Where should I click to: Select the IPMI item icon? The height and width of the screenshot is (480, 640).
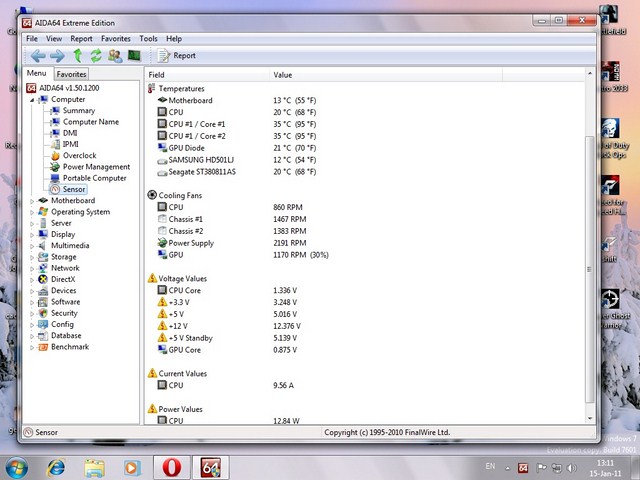pos(55,144)
